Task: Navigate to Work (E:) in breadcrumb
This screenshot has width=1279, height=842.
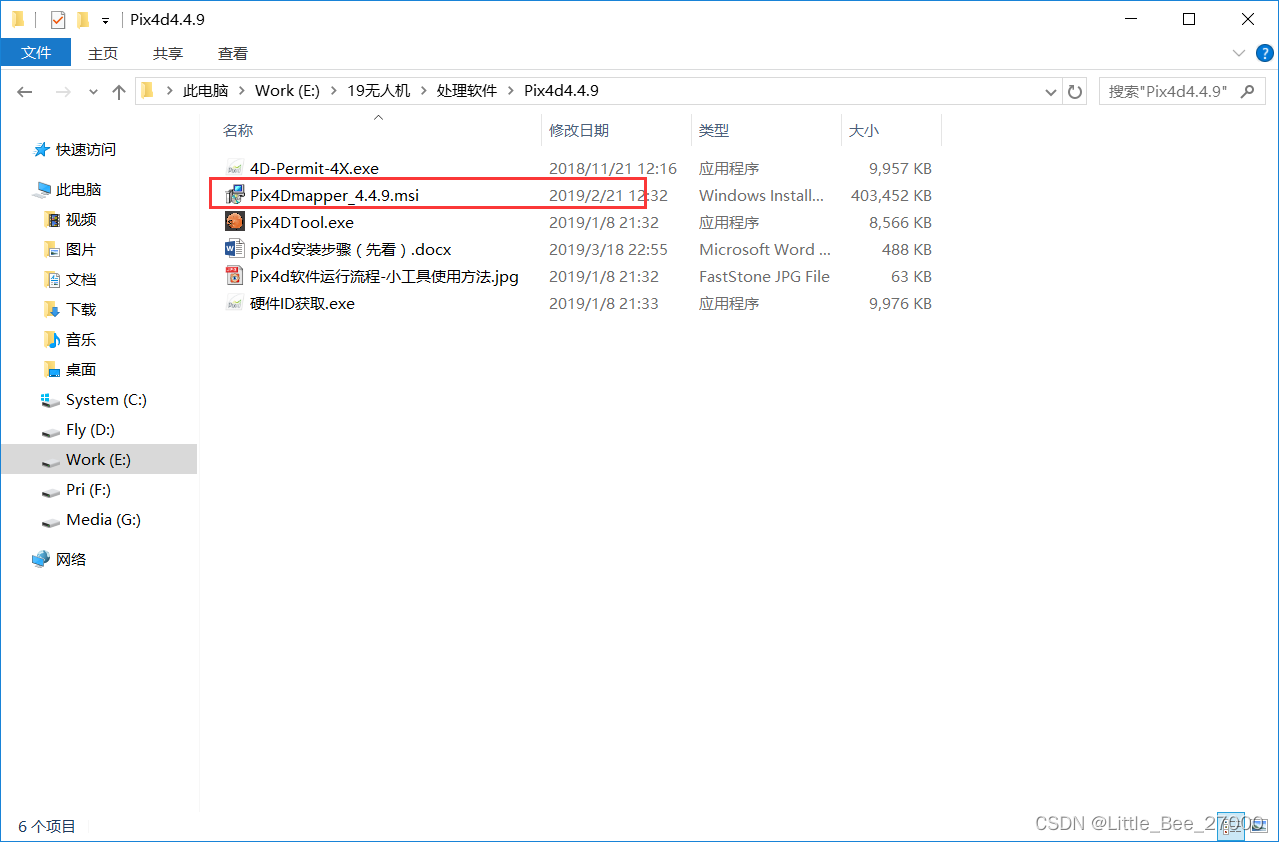Action: tap(287, 91)
